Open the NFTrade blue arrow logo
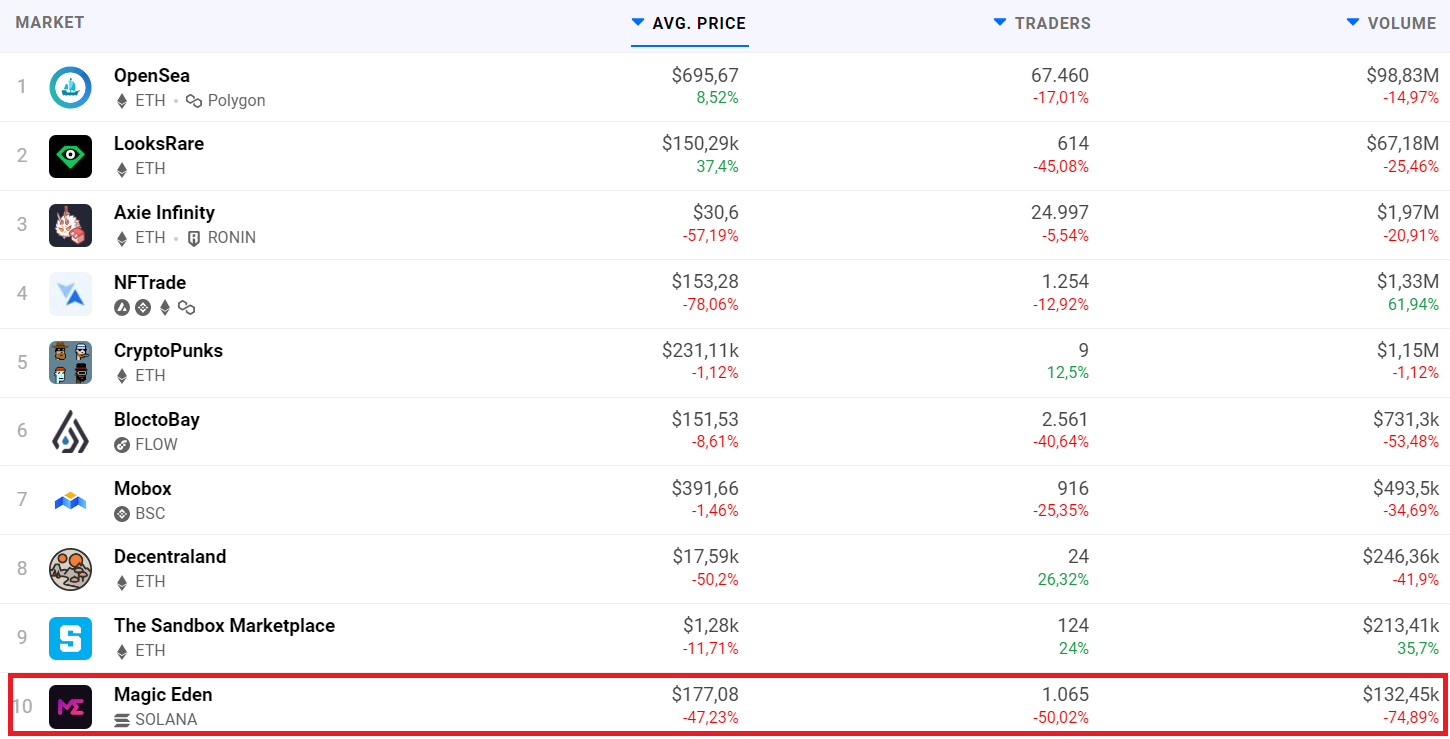Viewport: 1450px width, 739px height. coord(70,294)
